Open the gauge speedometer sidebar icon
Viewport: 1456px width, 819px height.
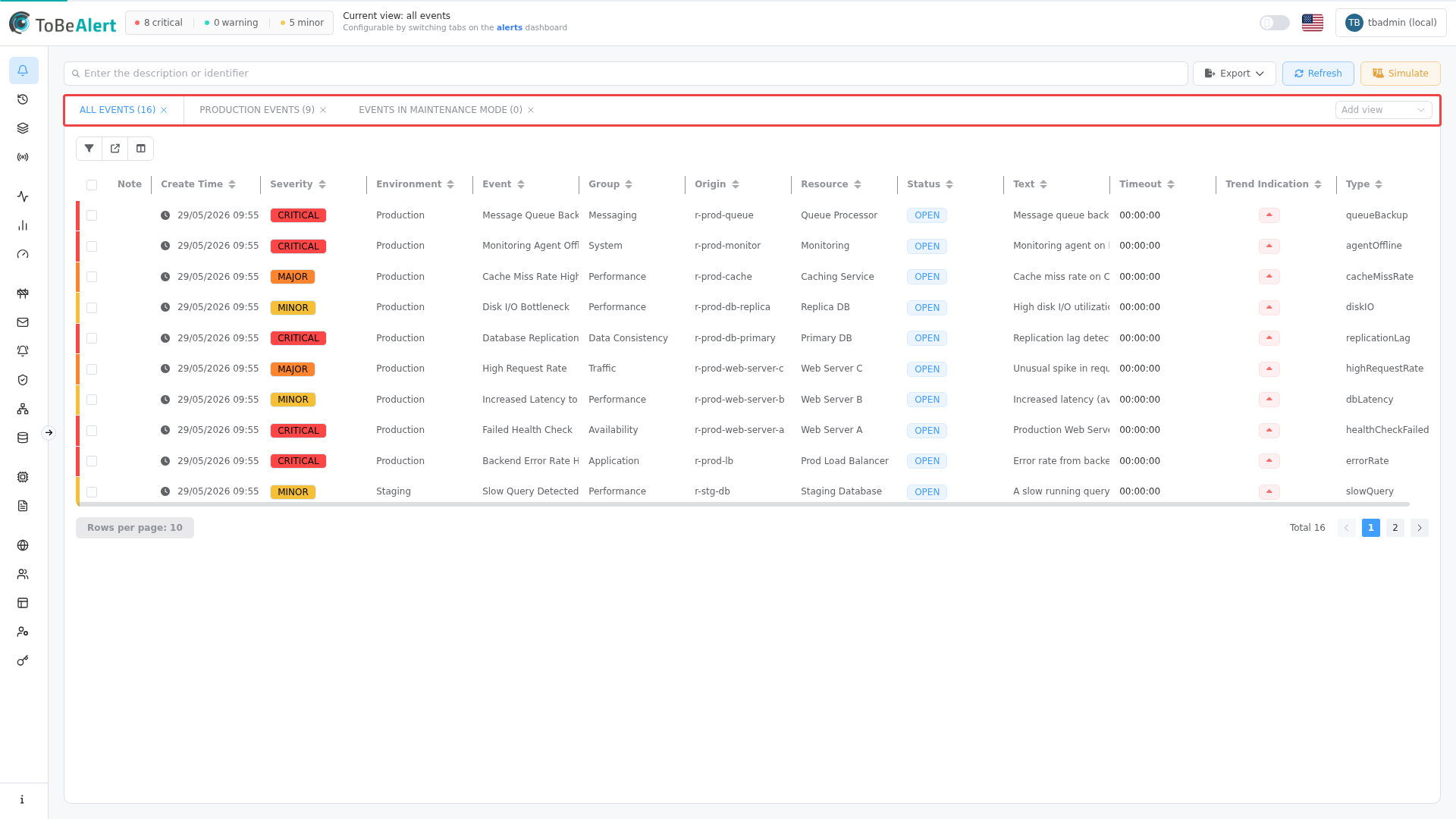(23, 254)
